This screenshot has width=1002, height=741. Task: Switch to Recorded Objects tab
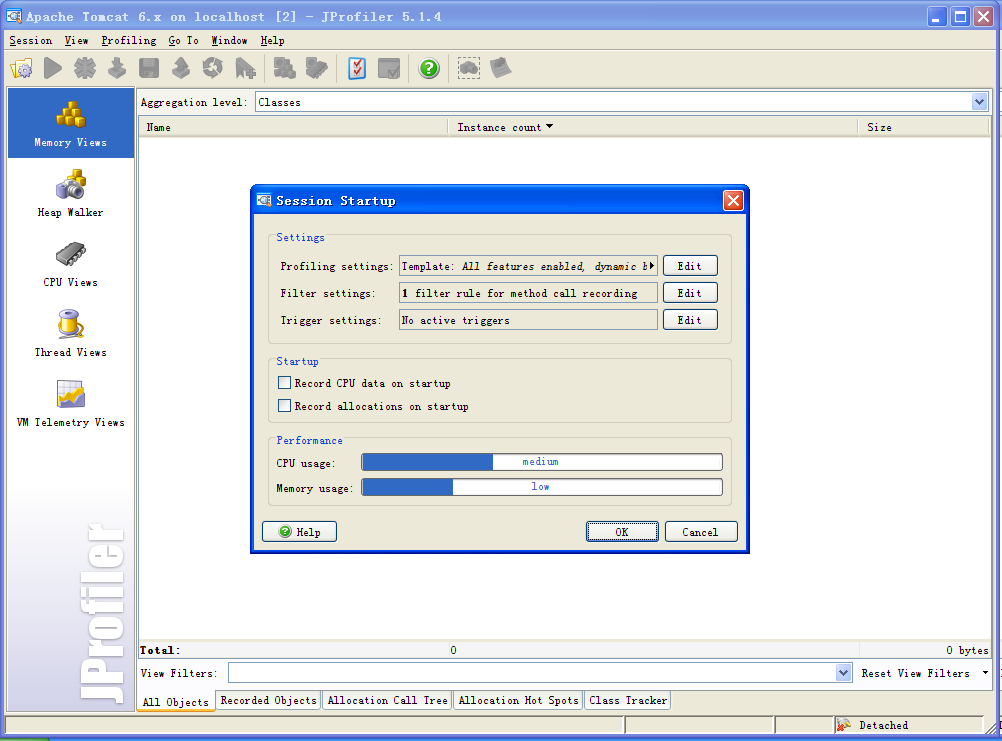click(268, 700)
